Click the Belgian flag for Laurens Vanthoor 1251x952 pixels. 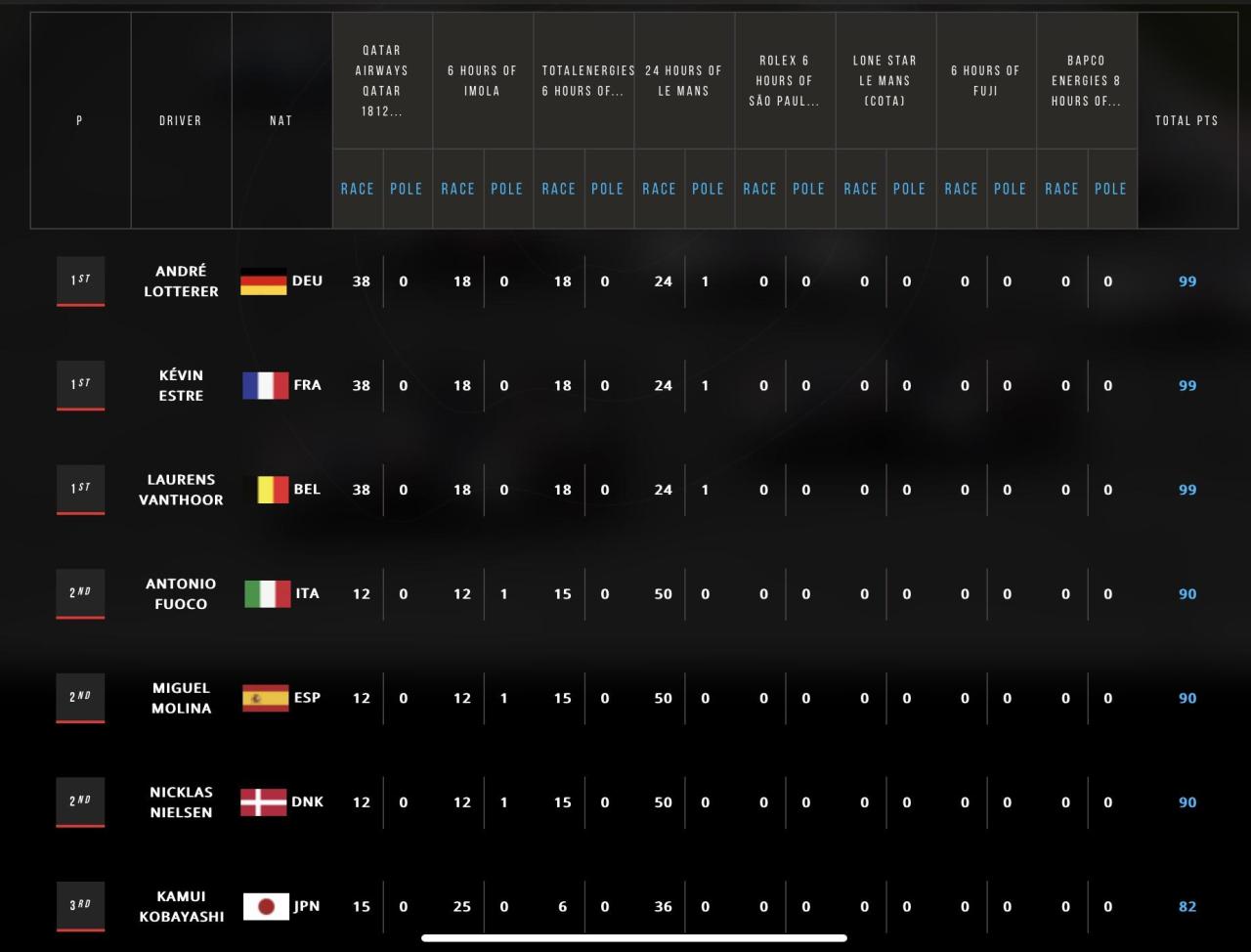tap(272, 490)
